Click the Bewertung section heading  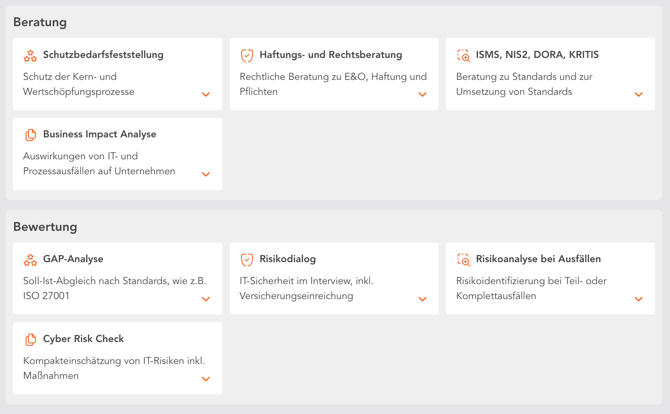pyautogui.click(x=45, y=227)
